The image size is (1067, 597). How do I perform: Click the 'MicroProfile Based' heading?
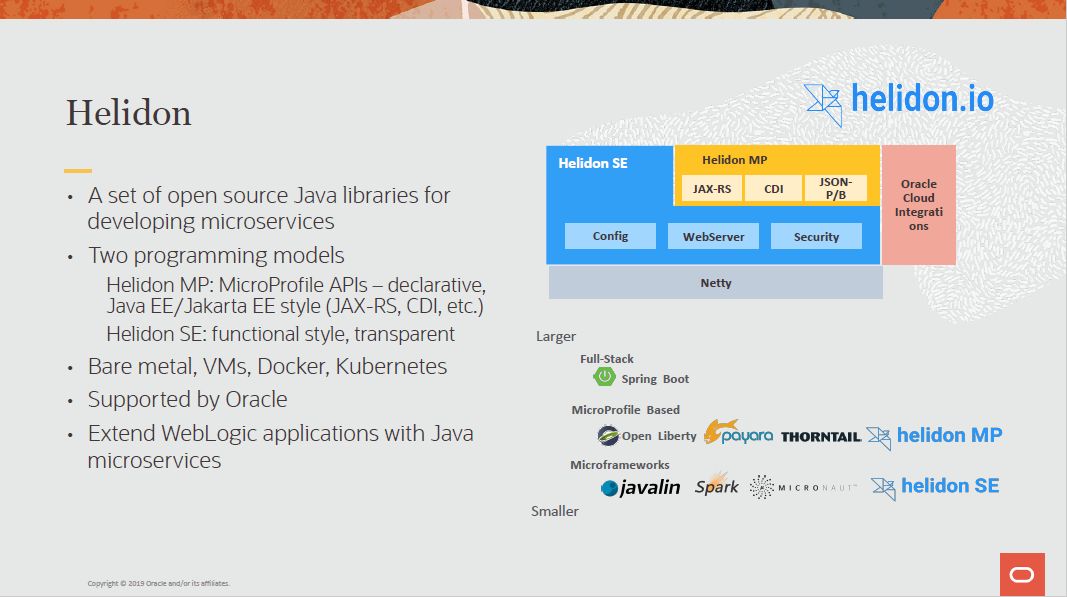[625, 410]
